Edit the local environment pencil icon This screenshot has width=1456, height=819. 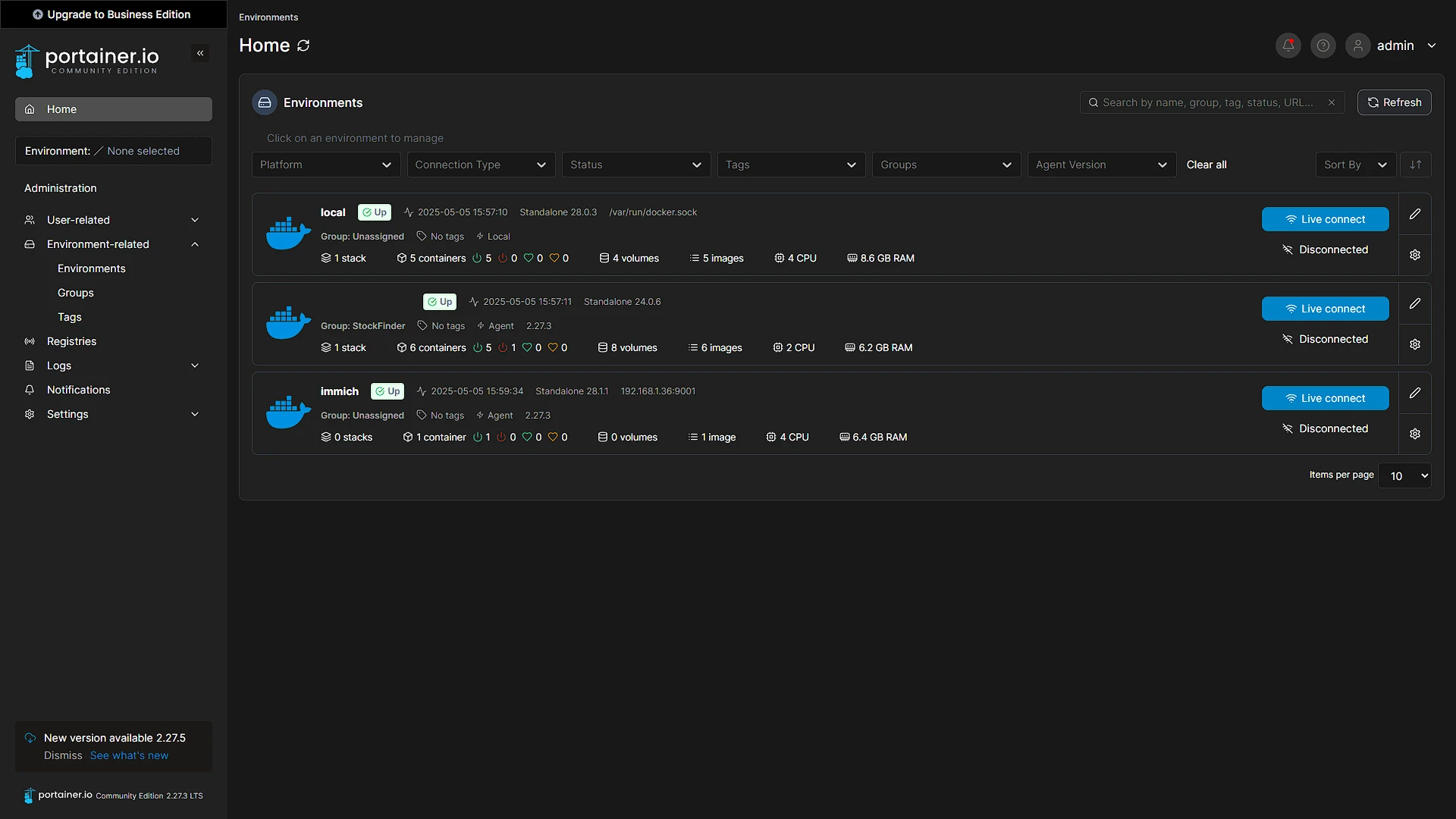pyautogui.click(x=1415, y=214)
